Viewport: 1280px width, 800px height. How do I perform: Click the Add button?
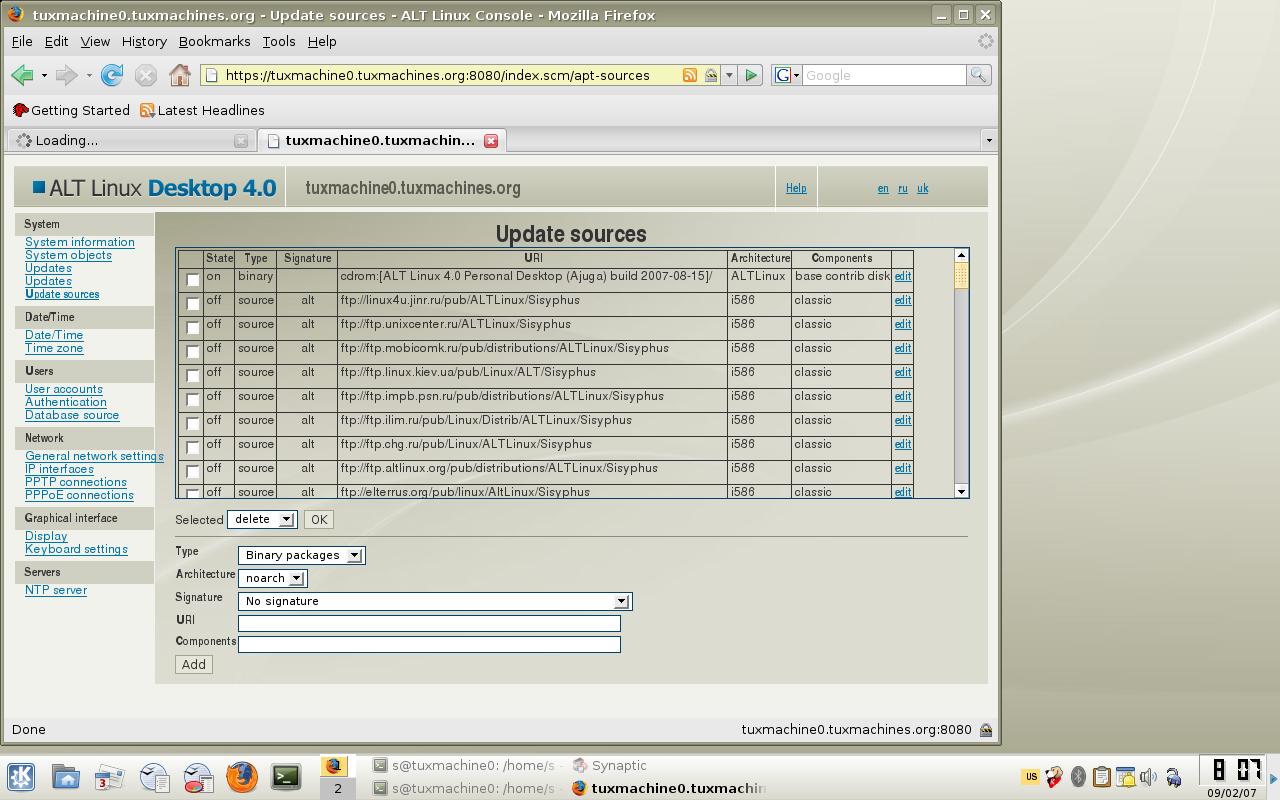point(194,664)
